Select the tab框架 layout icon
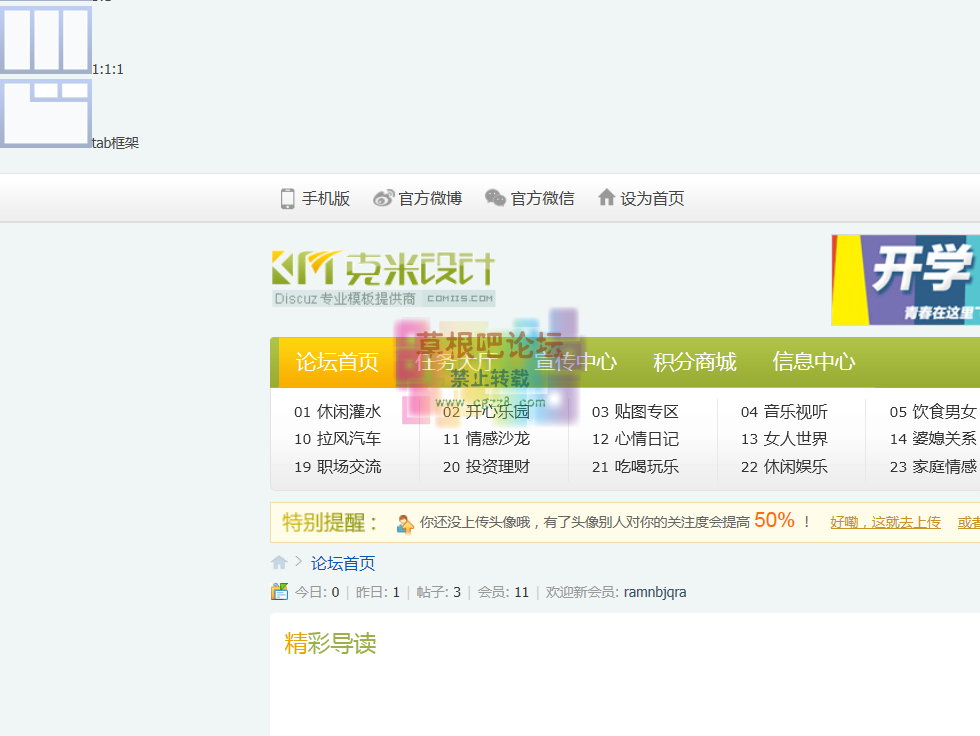 (46, 113)
